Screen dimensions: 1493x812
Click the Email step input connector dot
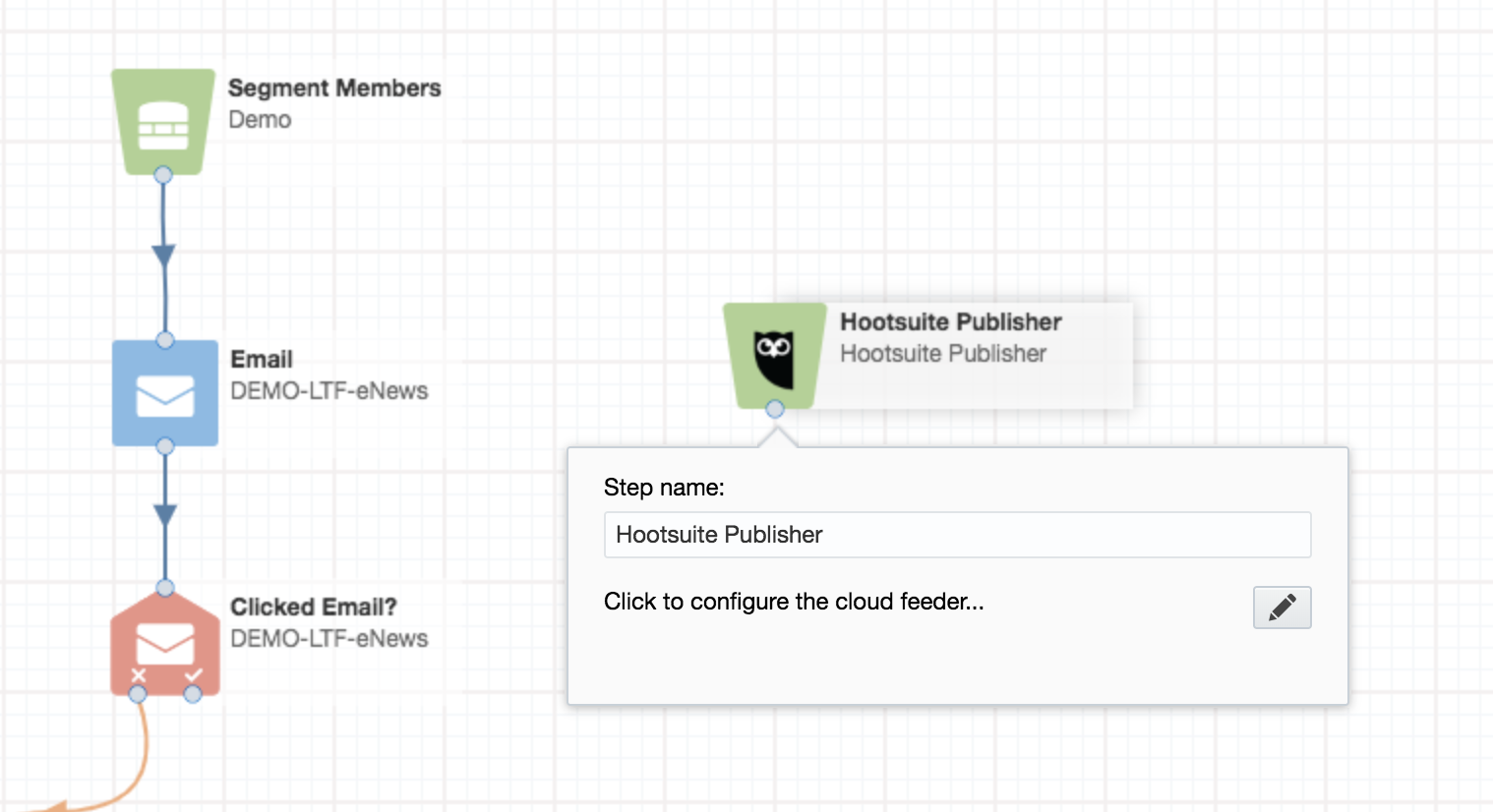[x=165, y=340]
